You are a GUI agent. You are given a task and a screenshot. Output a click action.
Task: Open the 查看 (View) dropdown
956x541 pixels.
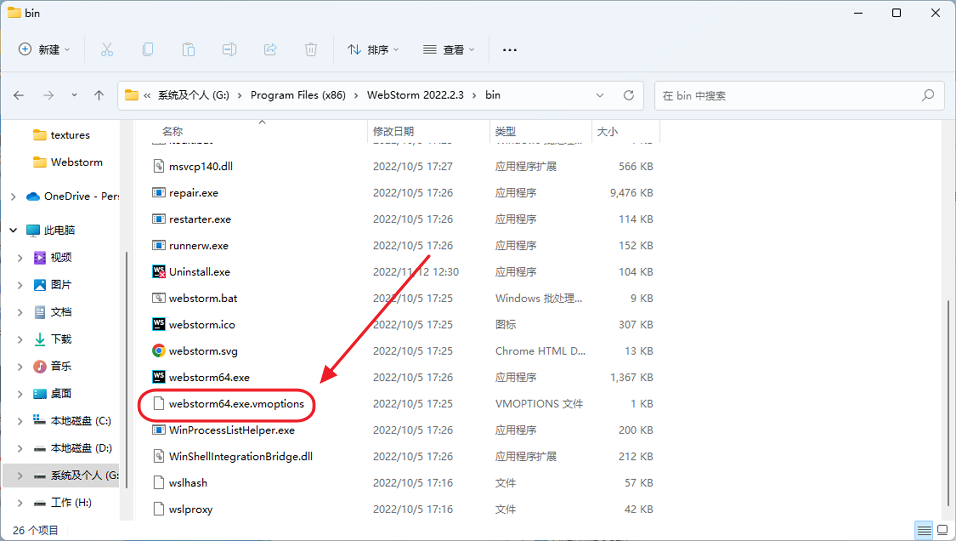[449, 49]
